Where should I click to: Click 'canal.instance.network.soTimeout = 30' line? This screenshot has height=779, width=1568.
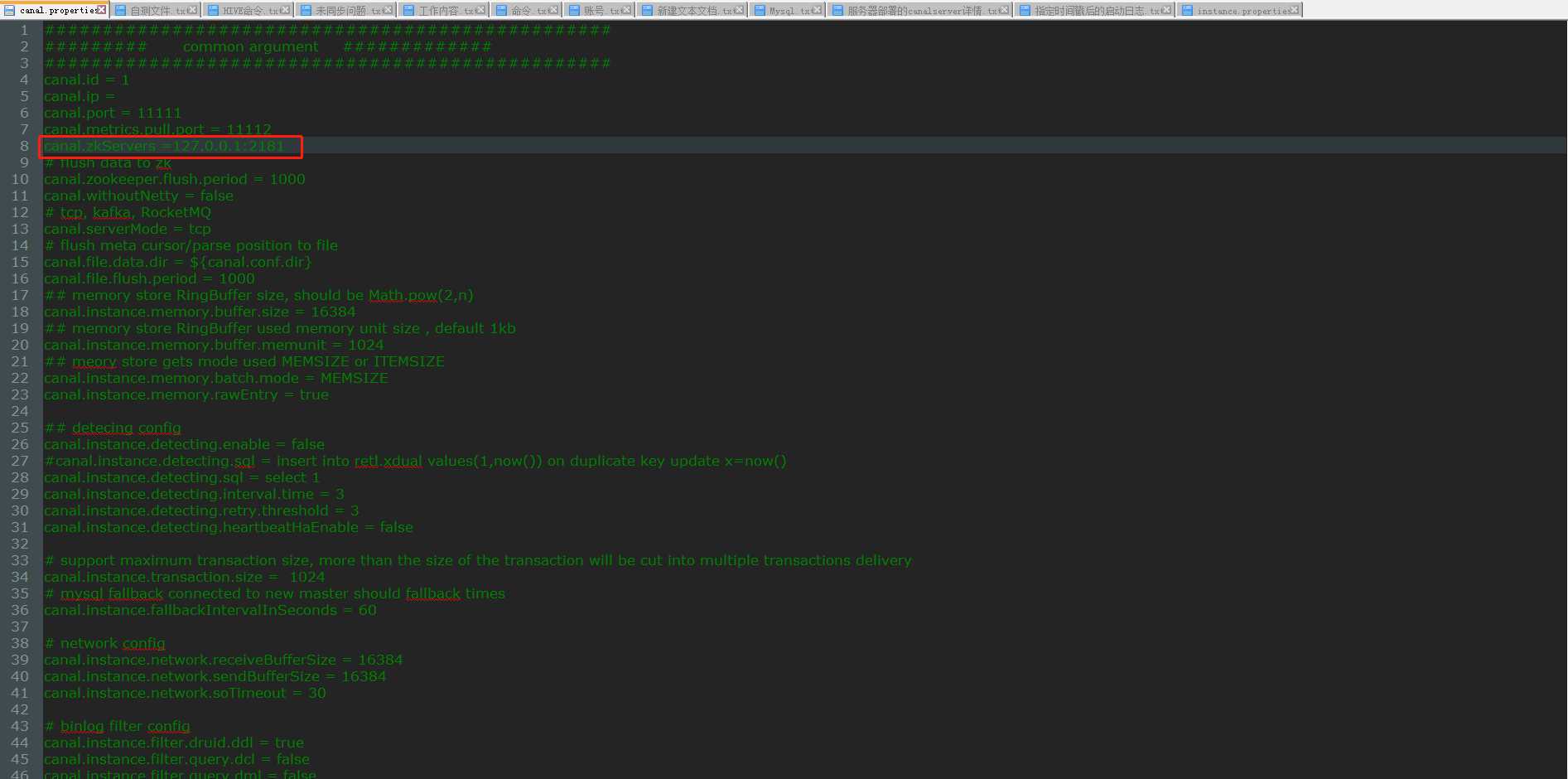pos(185,693)
